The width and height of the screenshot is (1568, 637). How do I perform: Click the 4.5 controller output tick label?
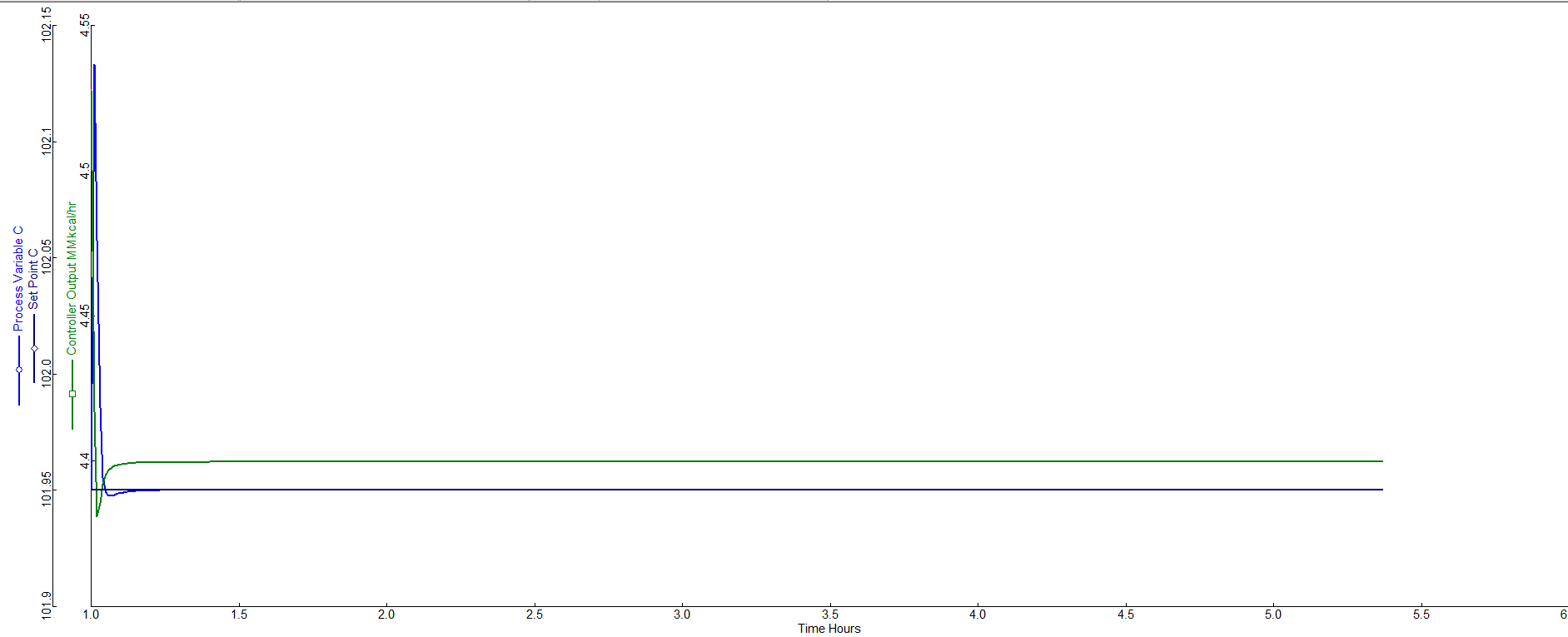pos(84,171)
